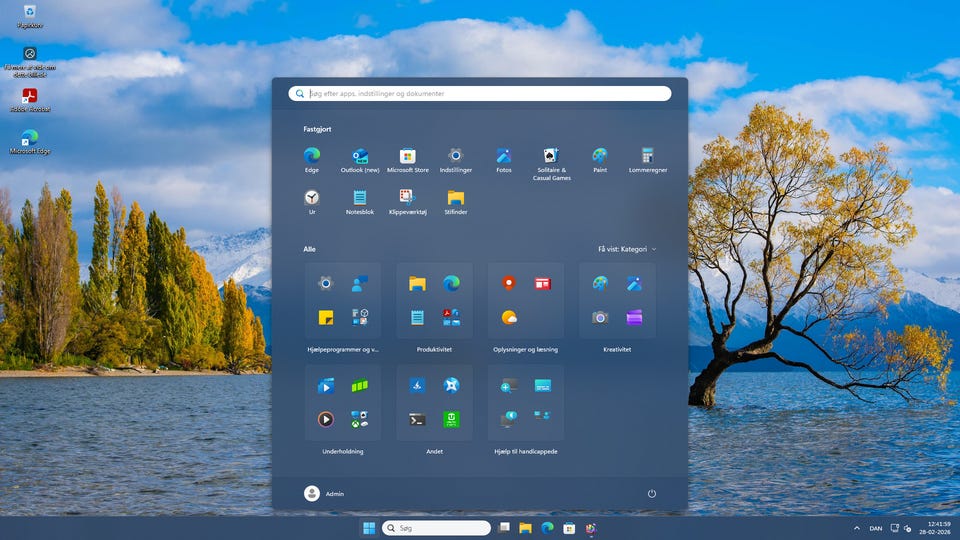The image size is (960, 540).
Task: Open purple Clipchamp icon in Kreativitet group
Action: click(x=634, y=317)
